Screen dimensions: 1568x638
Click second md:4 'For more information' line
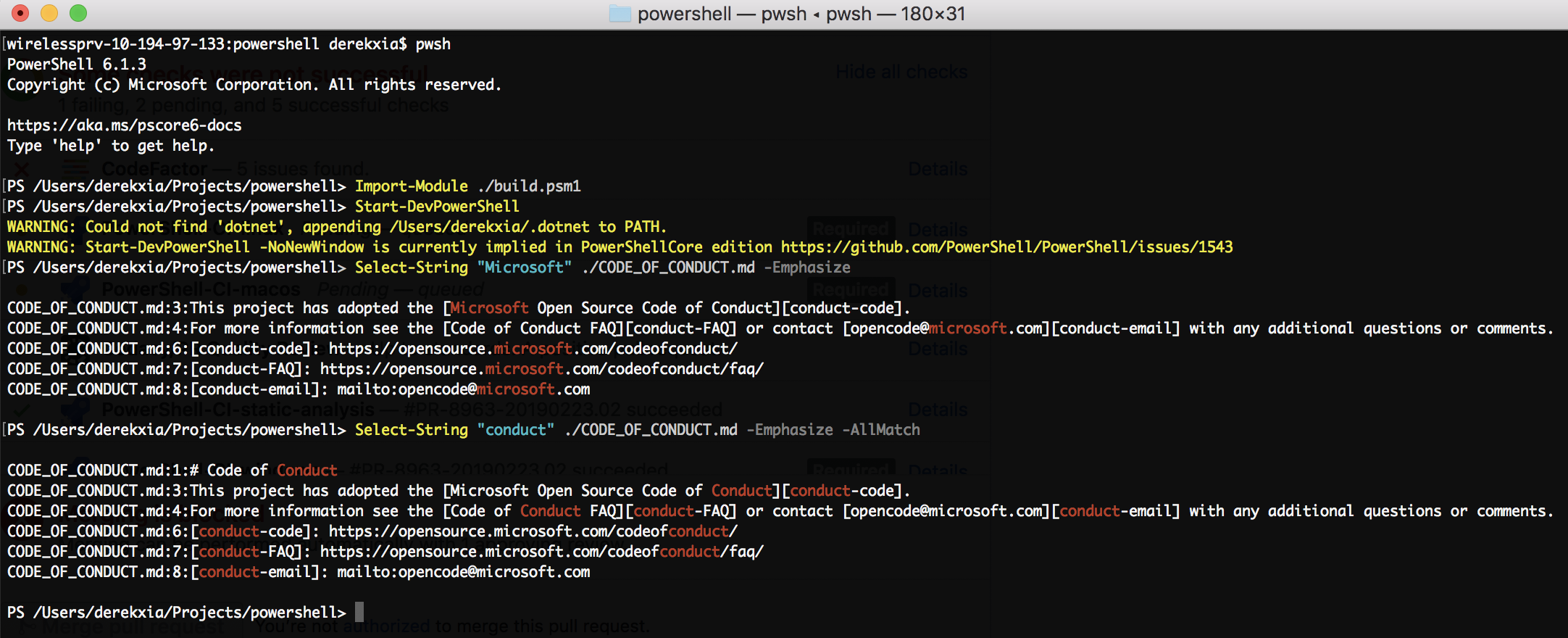(x=780, y=511)
